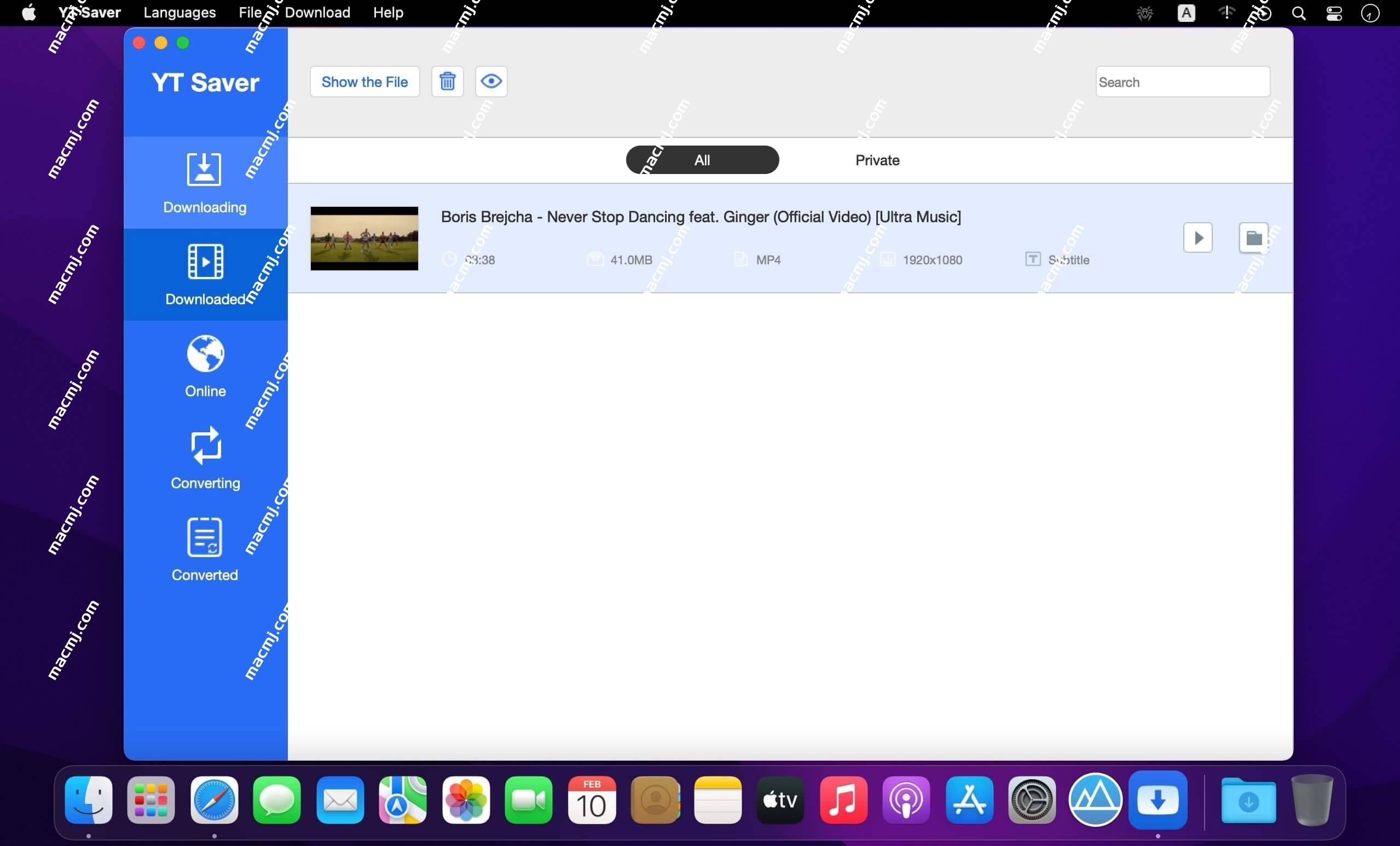This screenshot has width=1400, height=846.
Task: Click the 1920x1080 resolution label
Action: (x=933, y=259)
